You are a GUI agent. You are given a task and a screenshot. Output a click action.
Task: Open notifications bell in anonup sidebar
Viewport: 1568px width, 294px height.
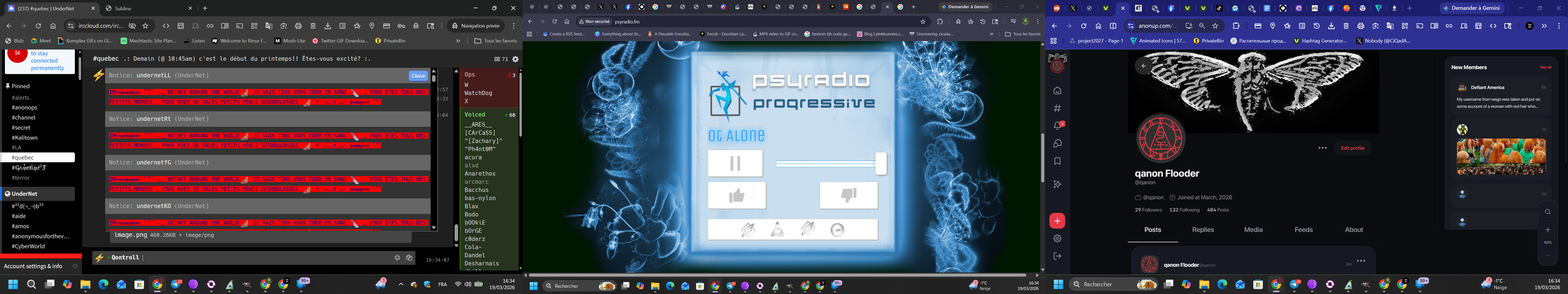tap(1057, 126)
